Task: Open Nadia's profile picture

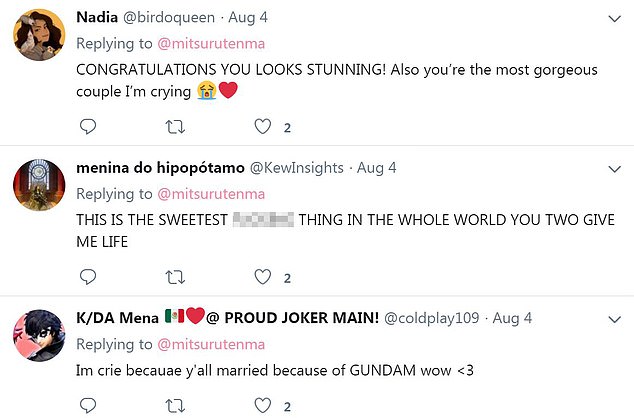Action: coord(39,37)
